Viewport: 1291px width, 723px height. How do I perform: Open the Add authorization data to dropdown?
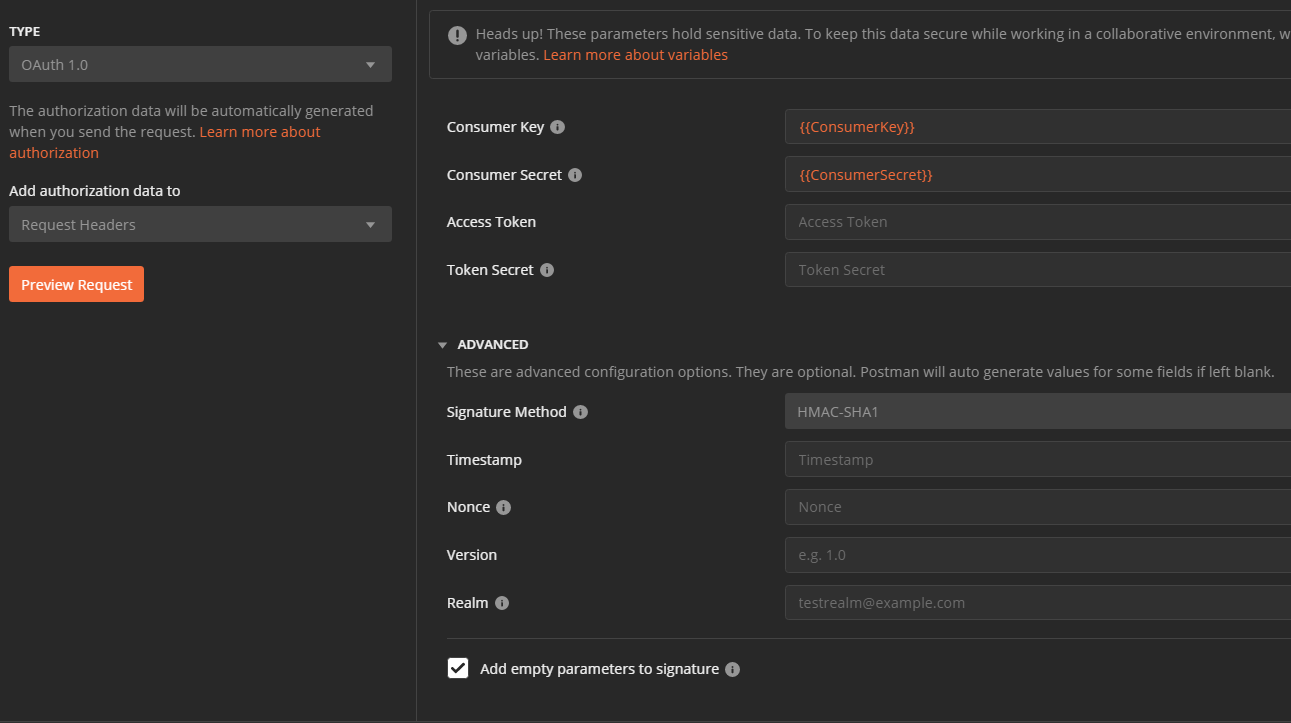tap(200, 224)
